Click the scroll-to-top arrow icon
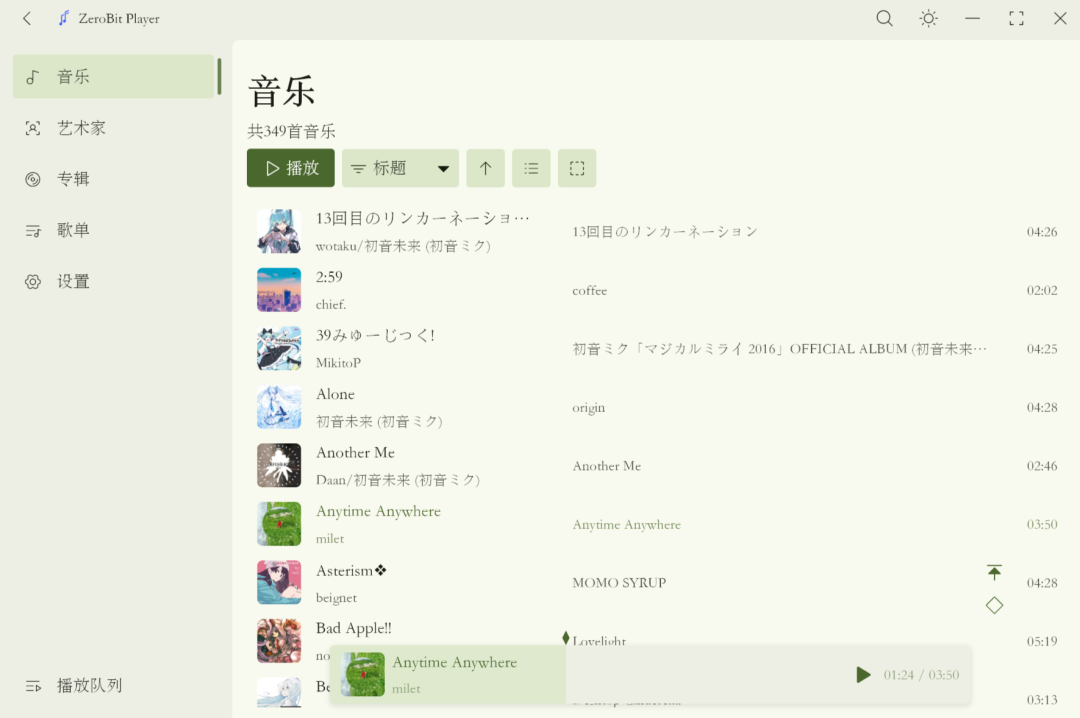 (994, 572)
